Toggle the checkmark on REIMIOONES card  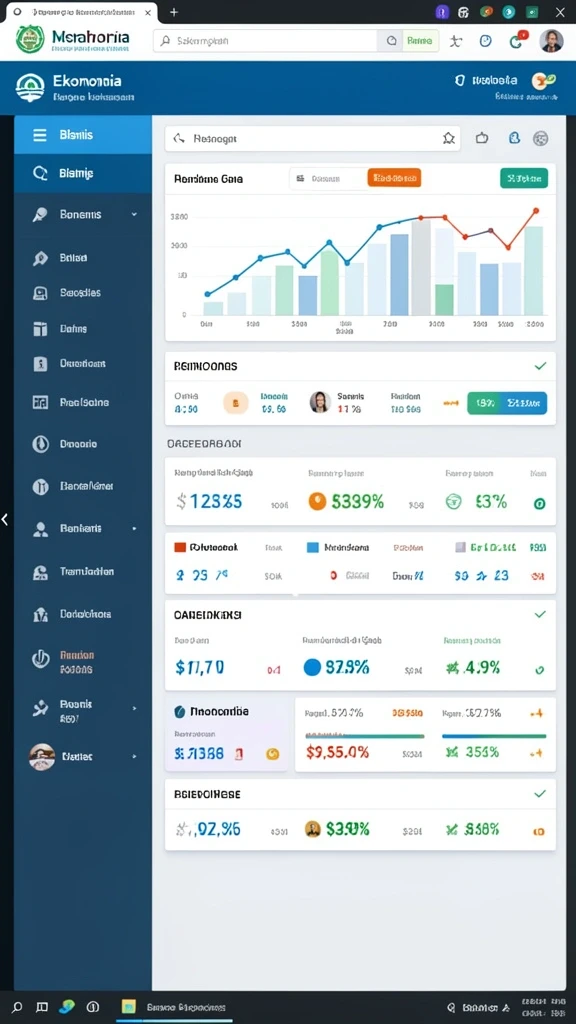540,366
